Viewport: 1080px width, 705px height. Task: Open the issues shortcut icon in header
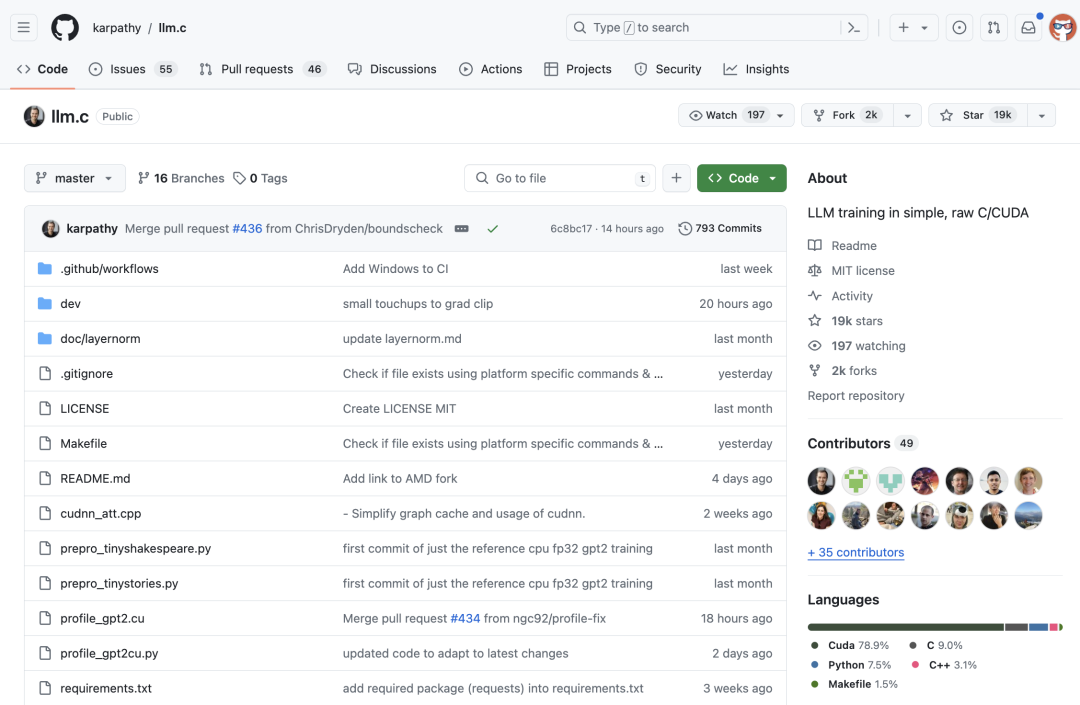[x=959, y=28]
